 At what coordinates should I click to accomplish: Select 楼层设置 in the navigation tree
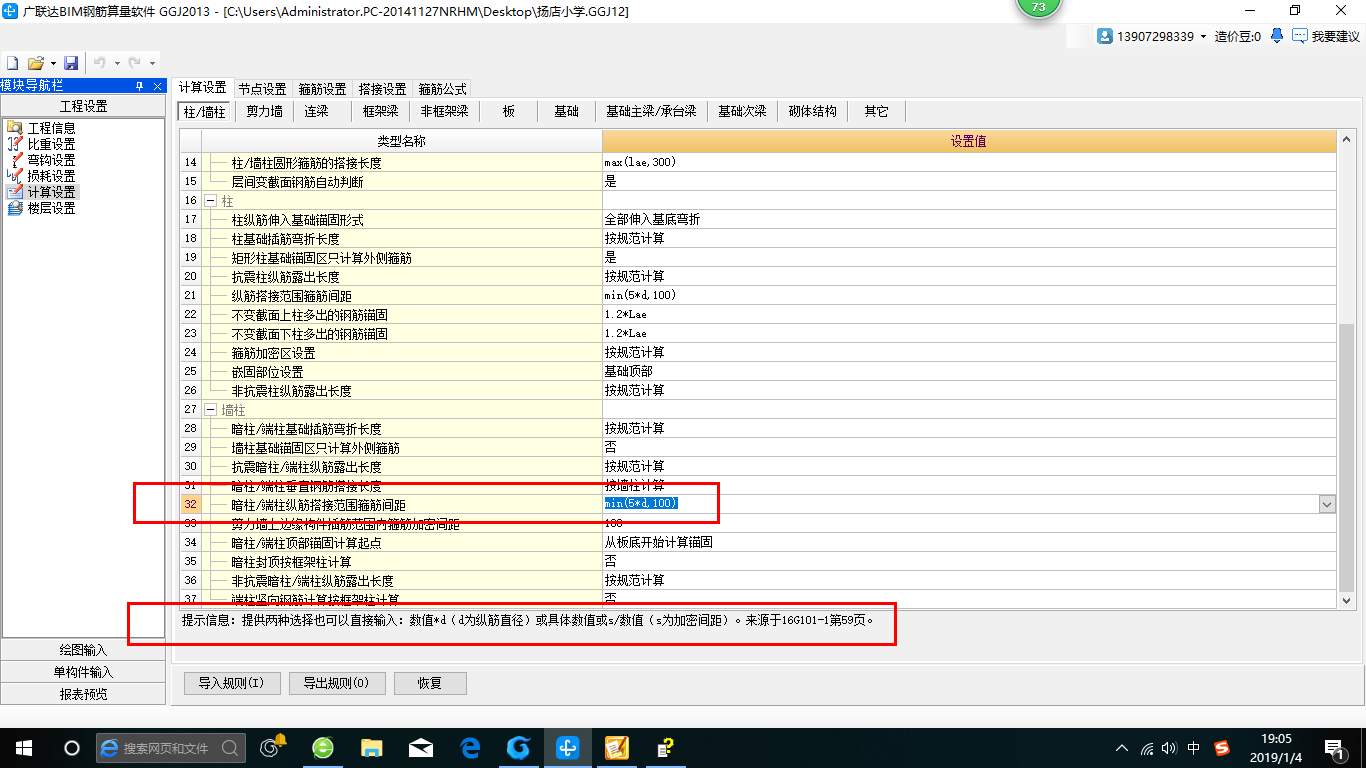click(x=51, y=208)
